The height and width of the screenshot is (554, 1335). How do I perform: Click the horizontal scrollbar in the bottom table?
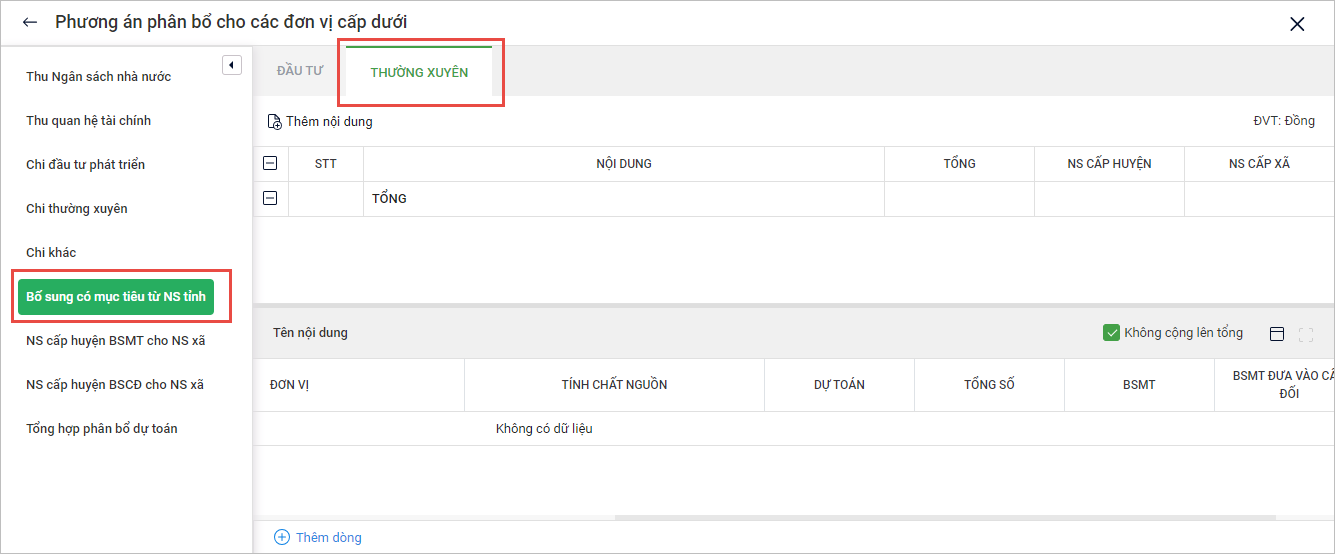(x=945, y=518)
